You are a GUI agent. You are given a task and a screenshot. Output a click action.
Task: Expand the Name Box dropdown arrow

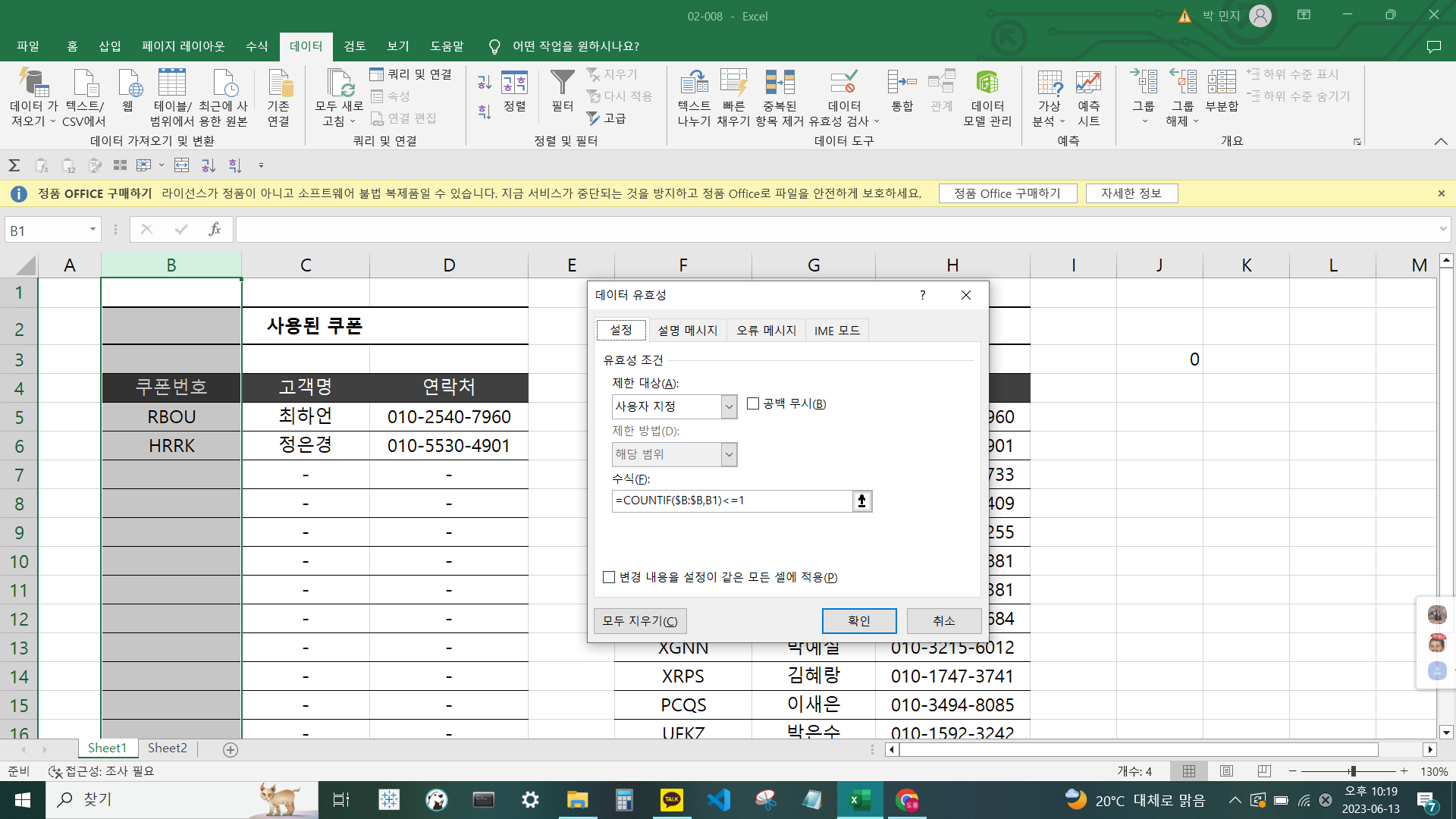point(93,229)
